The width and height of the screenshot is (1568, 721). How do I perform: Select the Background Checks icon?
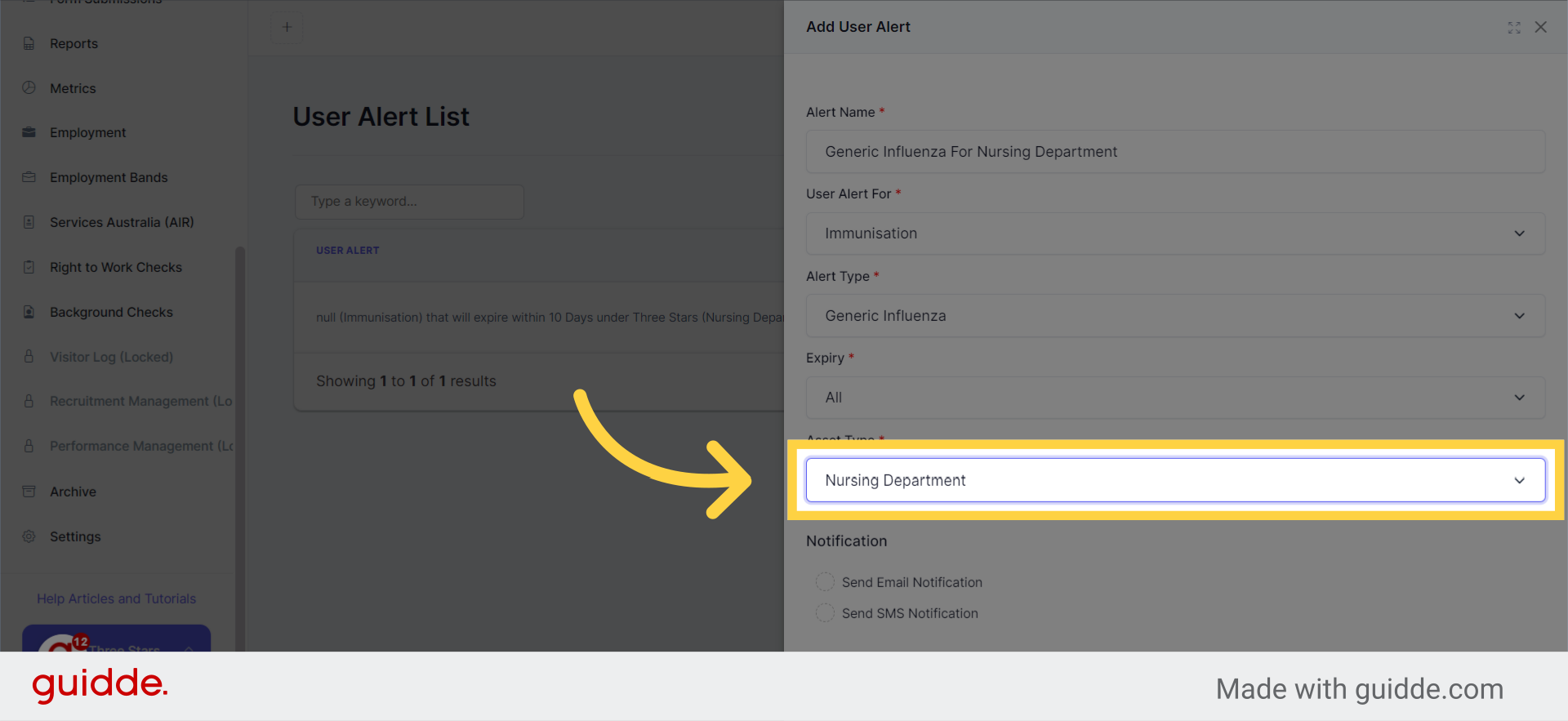(x=29, y=312)
